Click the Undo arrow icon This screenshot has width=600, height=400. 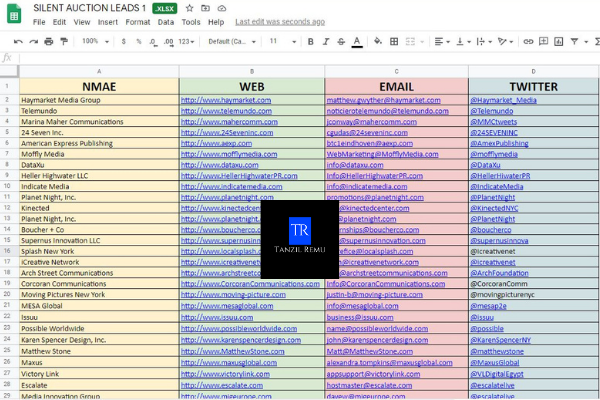tap(20, 42)
